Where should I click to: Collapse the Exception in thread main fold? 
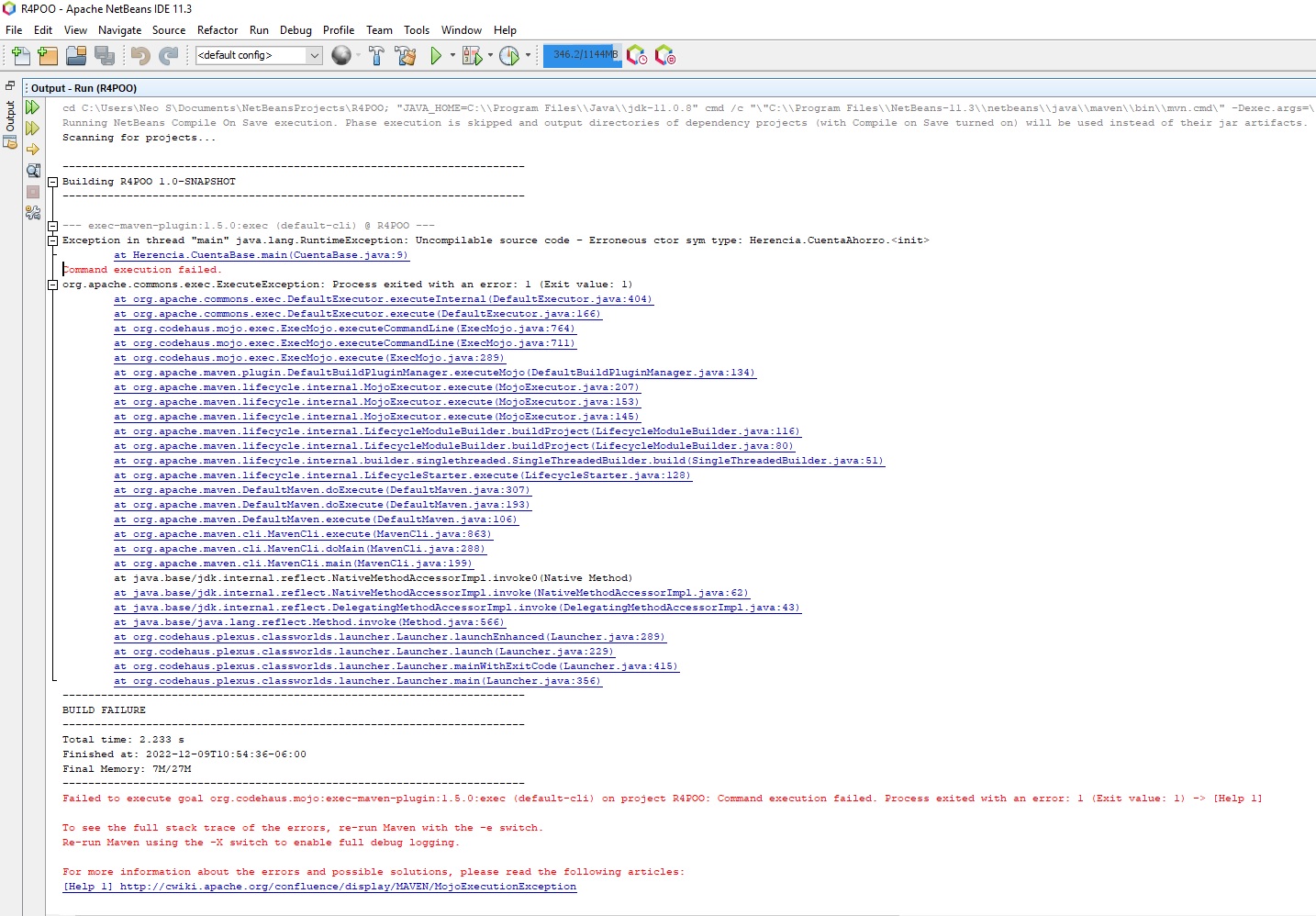[52, 240]
